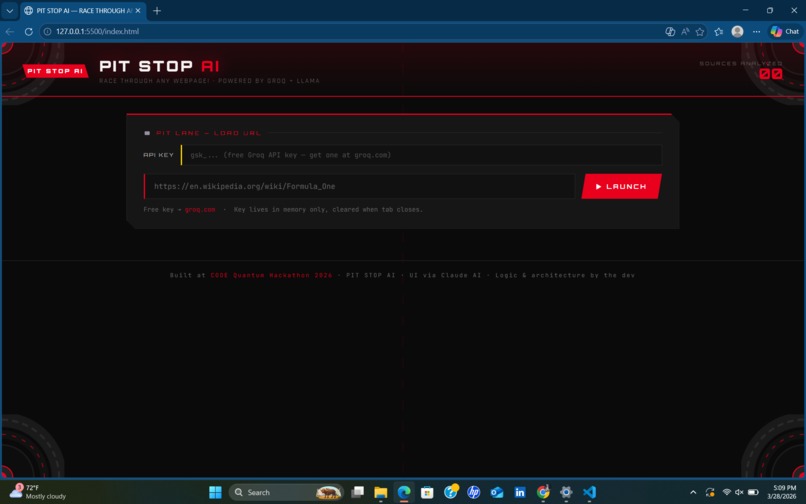
Task: Open the Edge settings ellipsis menu
Action: [756, 31]
